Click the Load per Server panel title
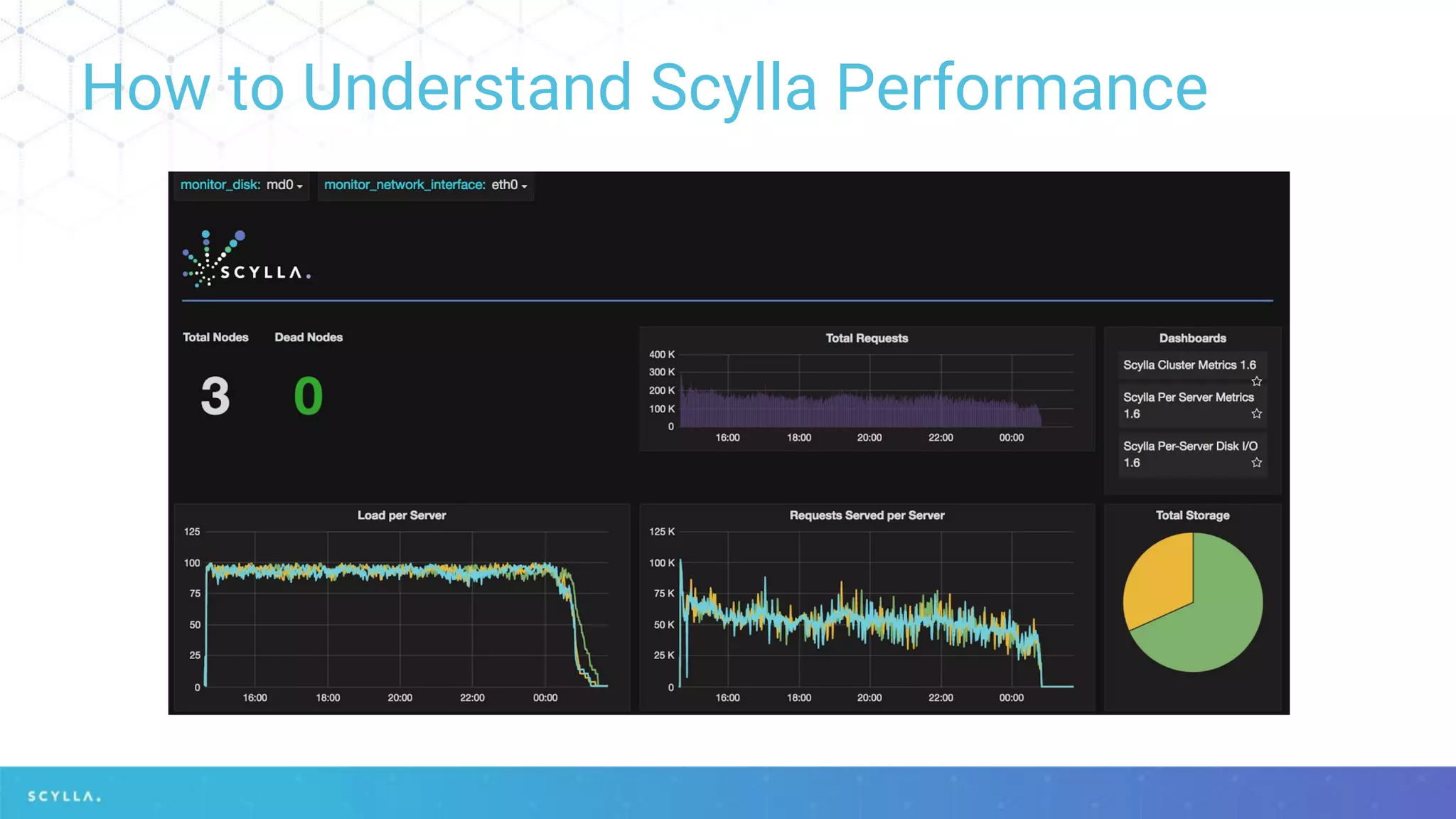1456x819 pixels. pos(401,515)
